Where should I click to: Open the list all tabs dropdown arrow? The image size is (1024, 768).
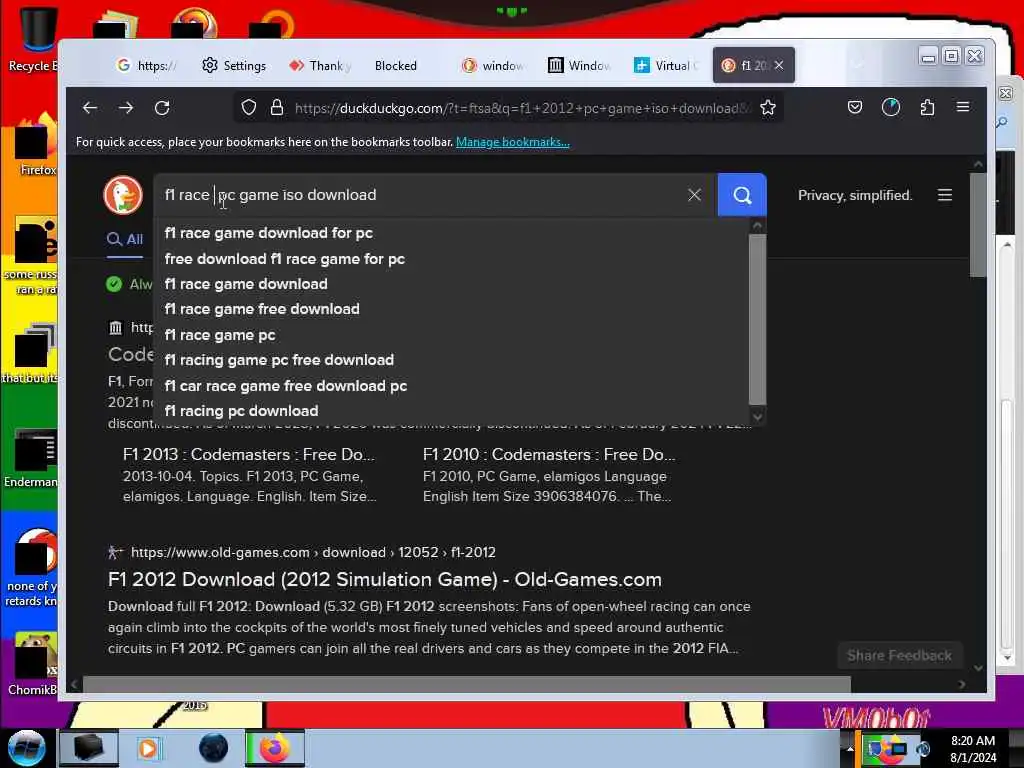coord(858,65)
